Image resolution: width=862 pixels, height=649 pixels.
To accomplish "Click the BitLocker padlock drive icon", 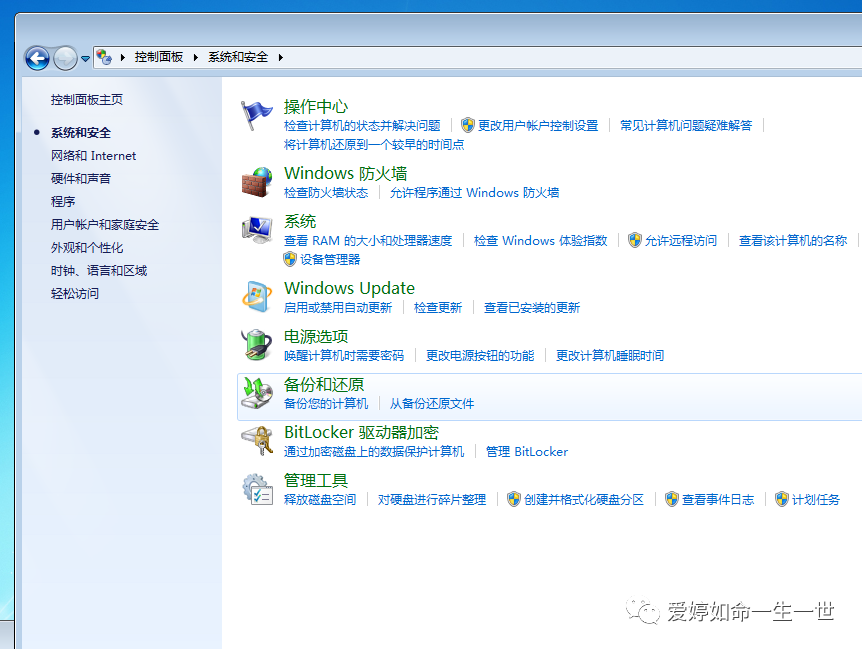I will pos(257,441).
